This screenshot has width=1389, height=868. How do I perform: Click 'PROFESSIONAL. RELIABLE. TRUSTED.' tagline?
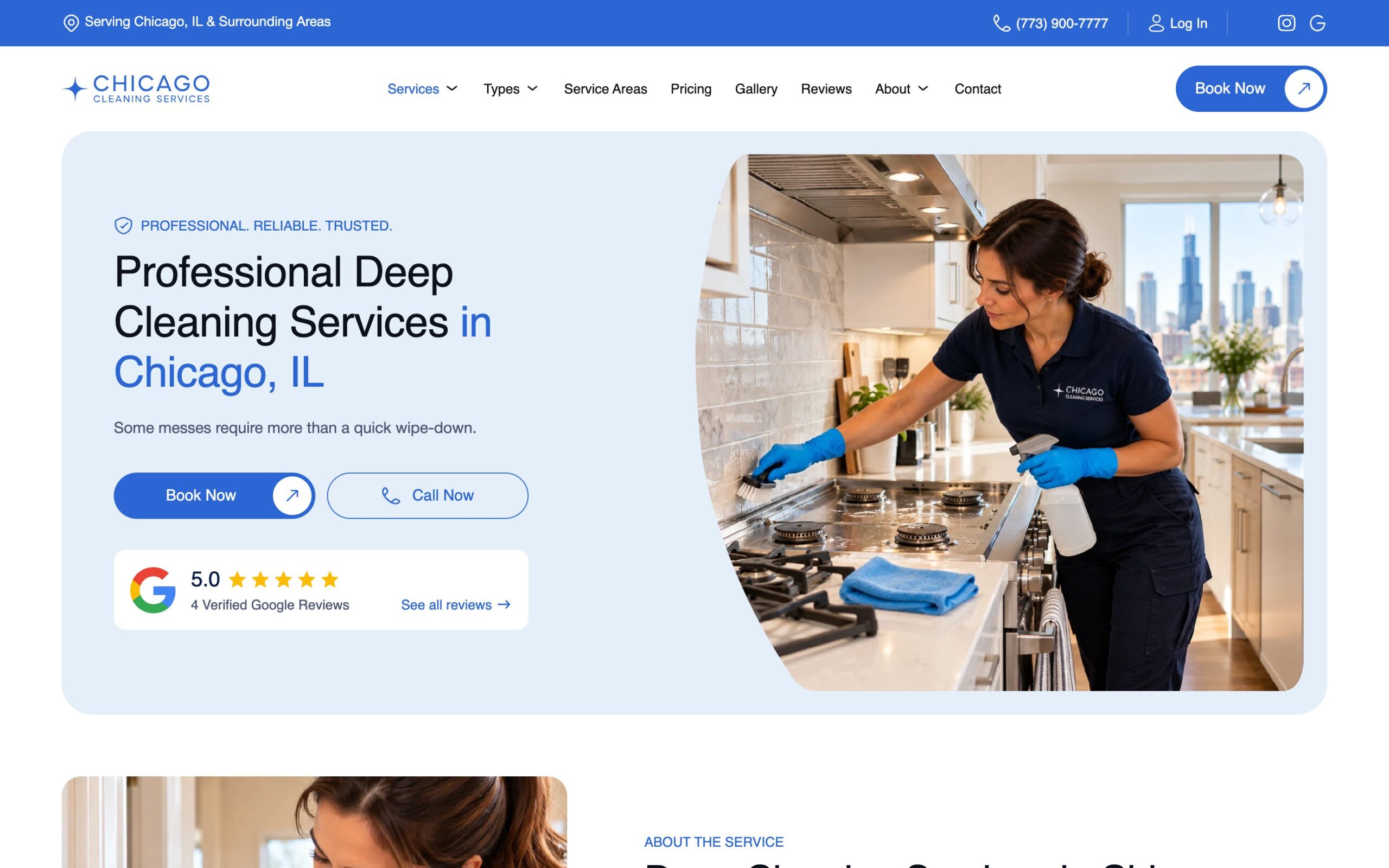tap(266, 226)
